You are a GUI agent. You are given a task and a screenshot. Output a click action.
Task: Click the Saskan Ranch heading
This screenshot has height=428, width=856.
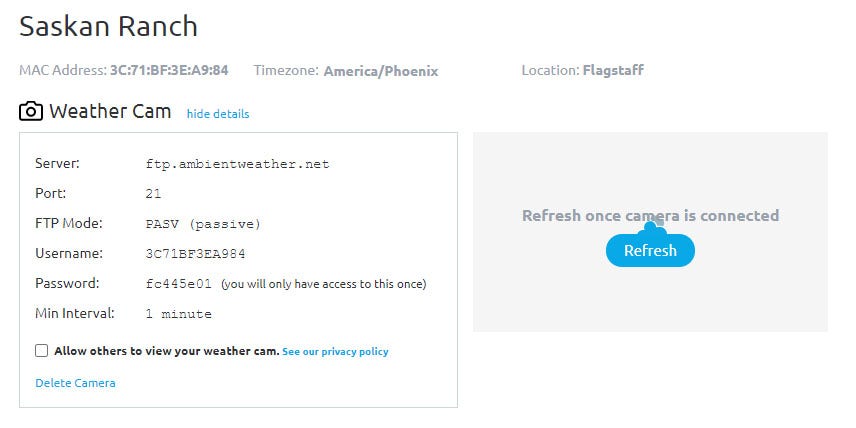tap(108, 26)
